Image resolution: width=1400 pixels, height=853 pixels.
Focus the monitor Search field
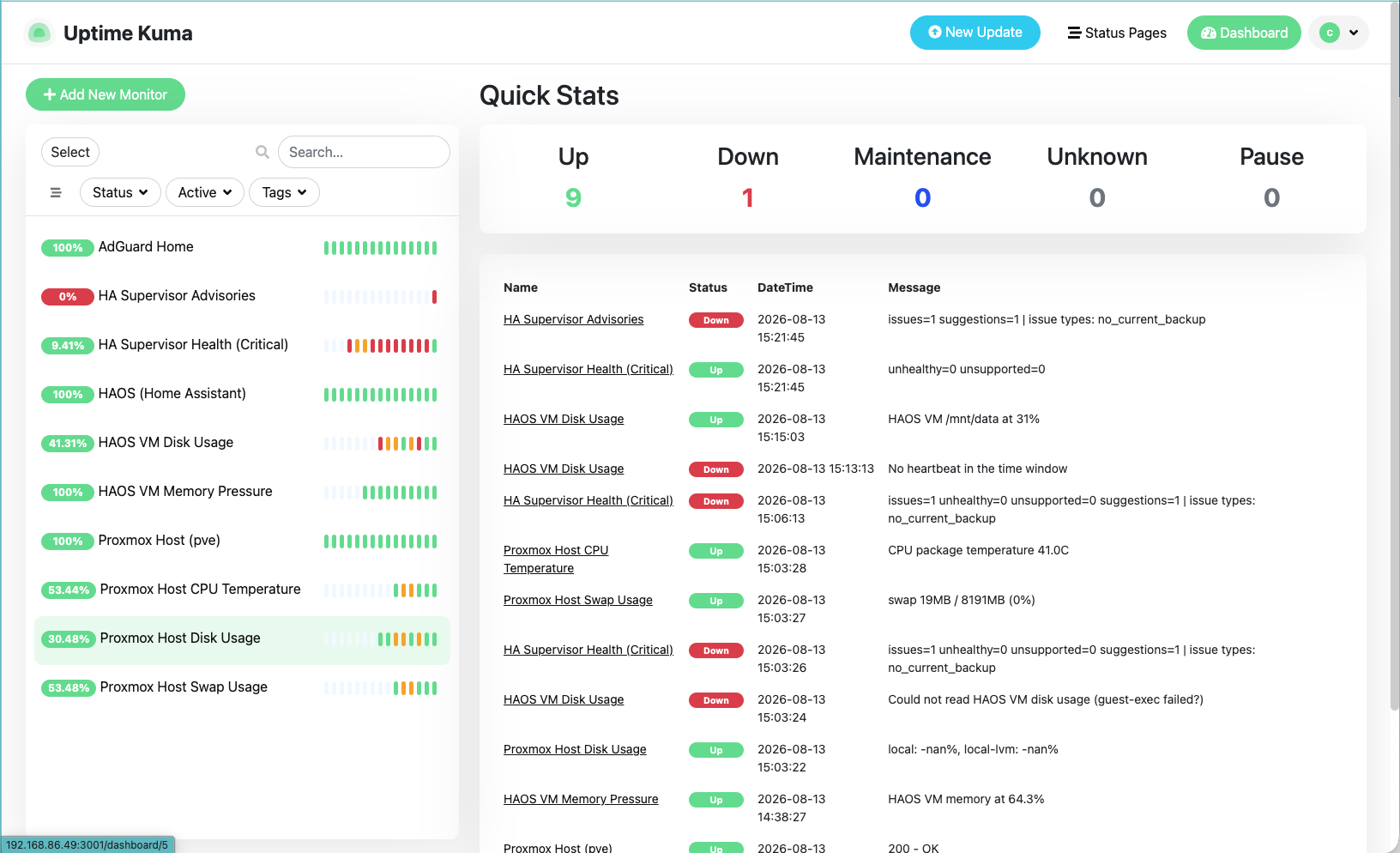(x=364, y=152)
